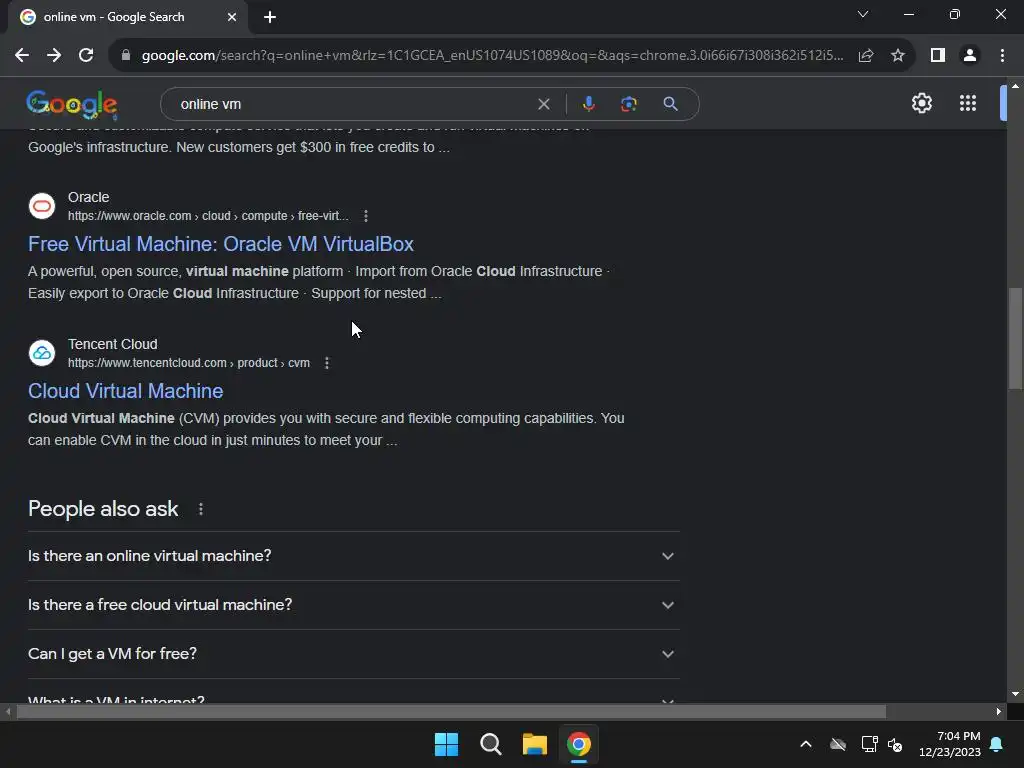The image size is (1024, 768).
Task: Click the horizontal scrollbar right arrow
Action: click(999, 712)
